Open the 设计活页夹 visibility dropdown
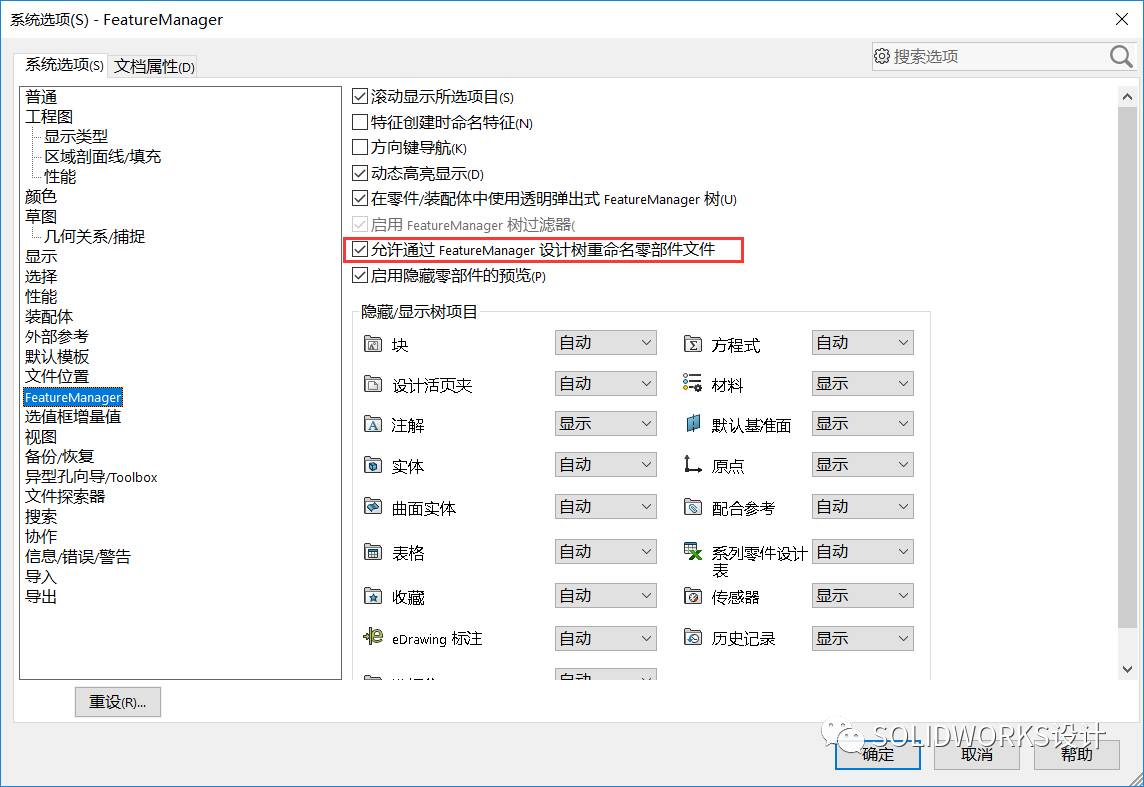This screenshot has width=1144, height=787. [606, 384]
